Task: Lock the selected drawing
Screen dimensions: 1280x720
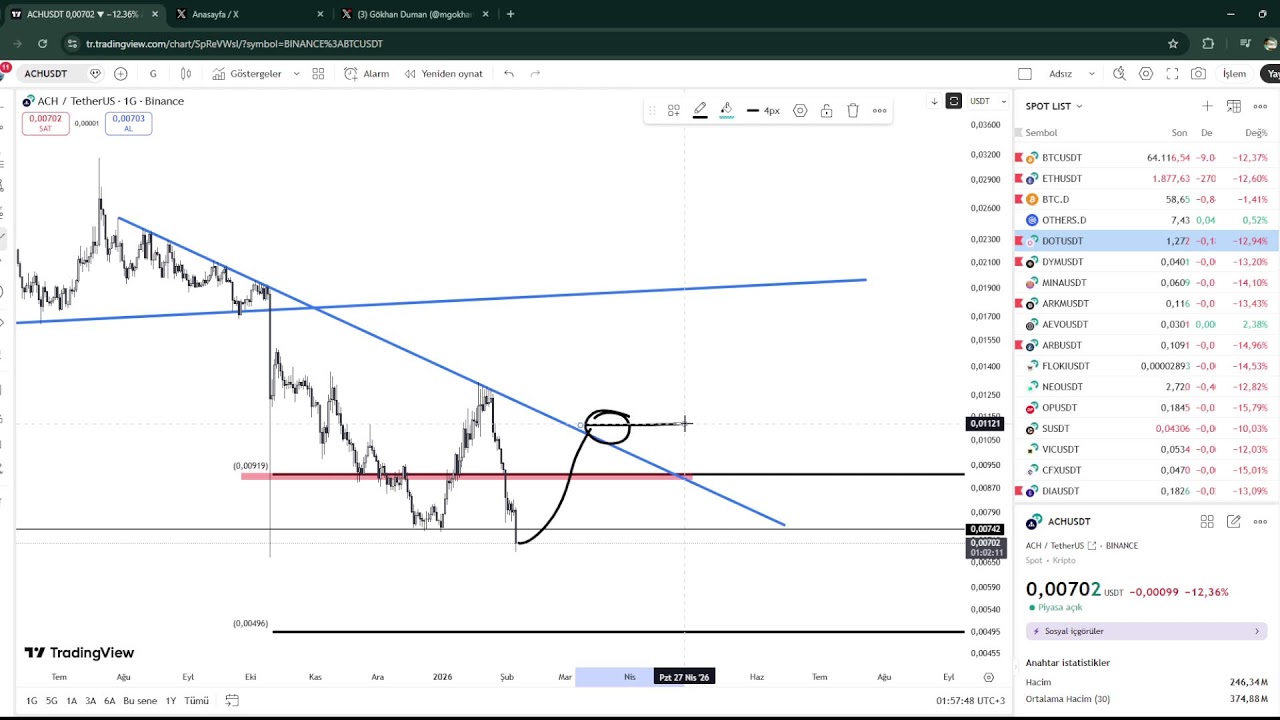Action: click(826, 111)
